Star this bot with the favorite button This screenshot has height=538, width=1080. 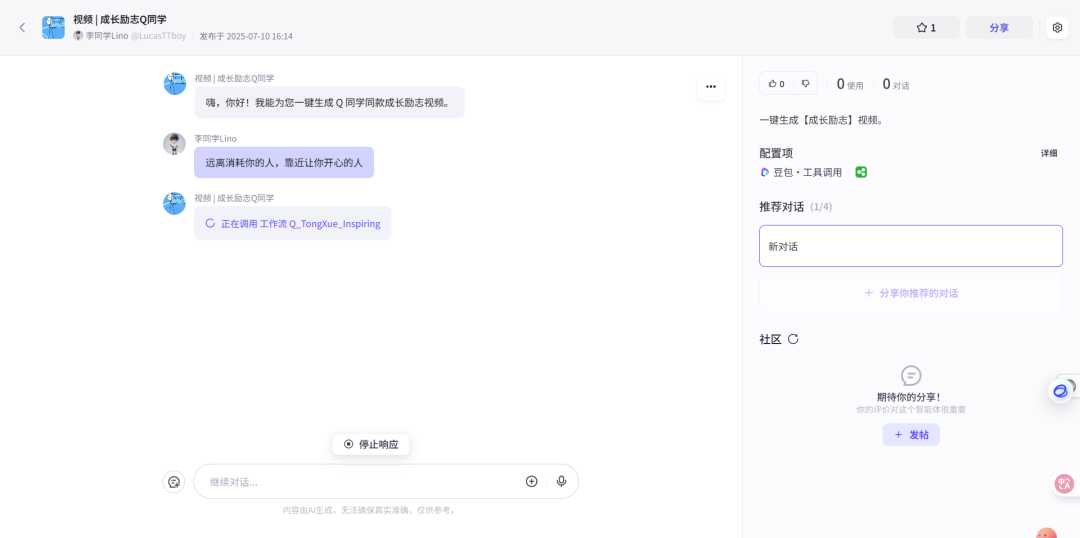(x=926, y=28)
